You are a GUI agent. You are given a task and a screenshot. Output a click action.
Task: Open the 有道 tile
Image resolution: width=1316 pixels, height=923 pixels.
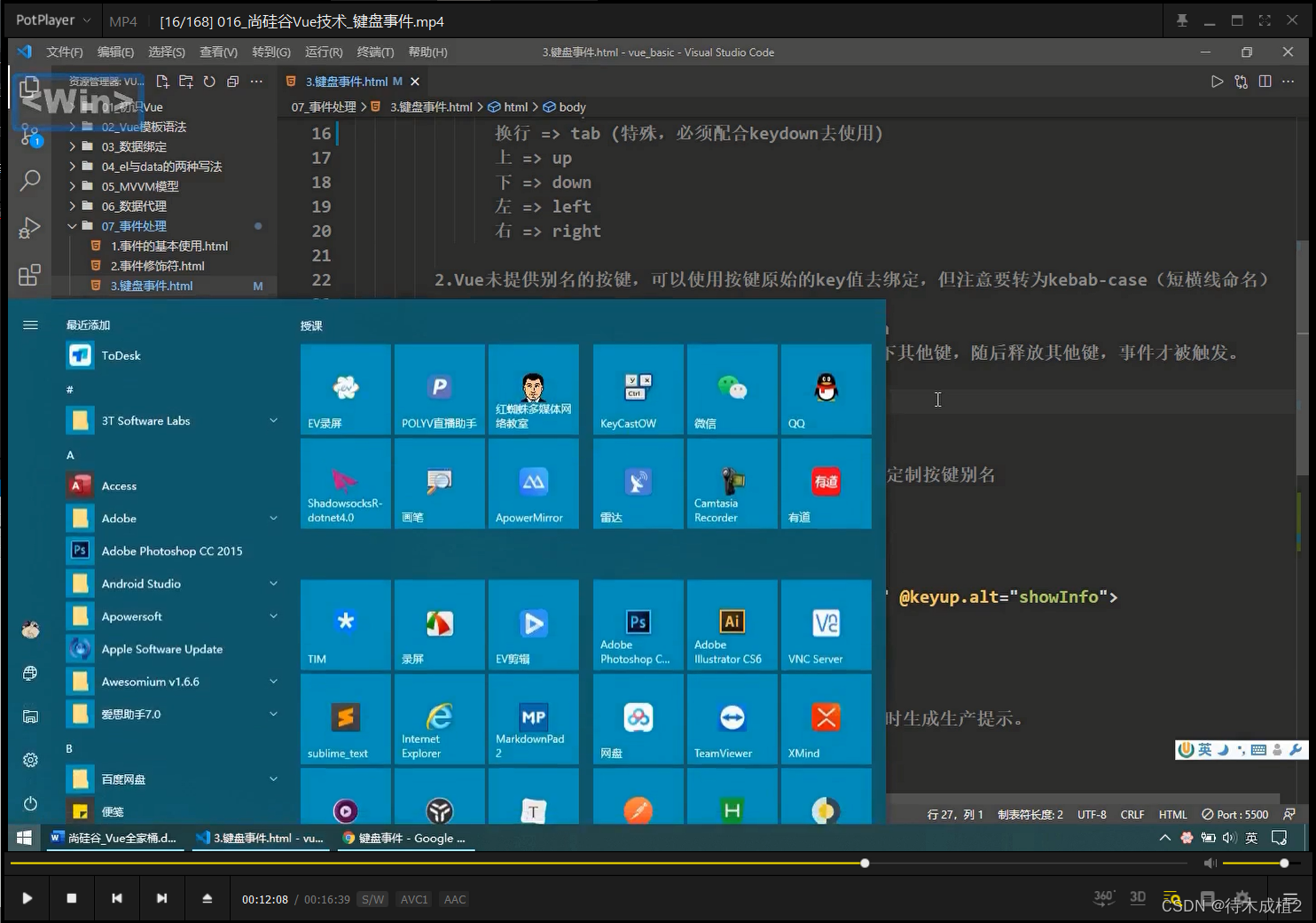tap(826, 483)
